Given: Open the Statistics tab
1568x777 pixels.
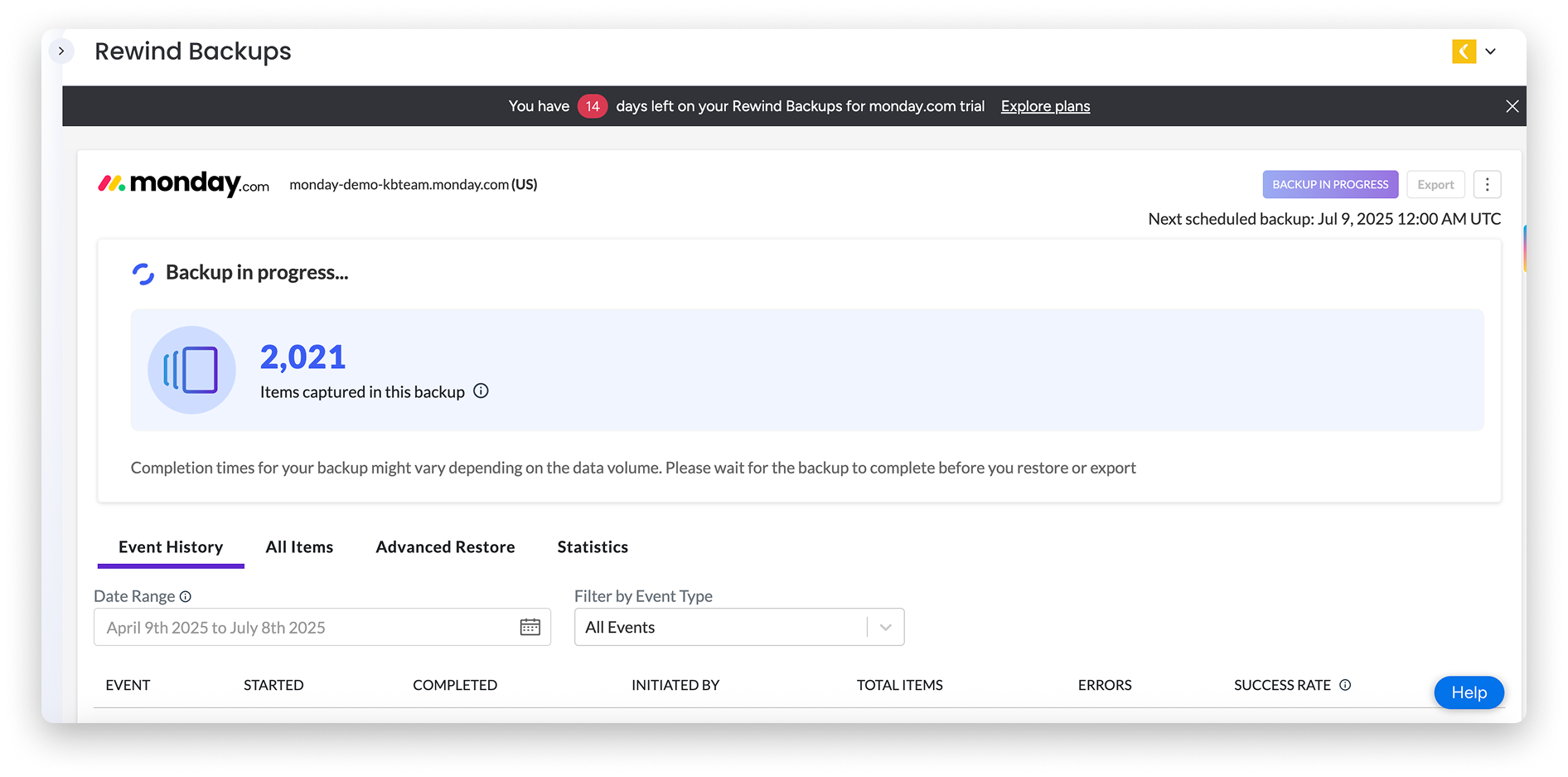Looking at the screenshot, I should point(593,547).
